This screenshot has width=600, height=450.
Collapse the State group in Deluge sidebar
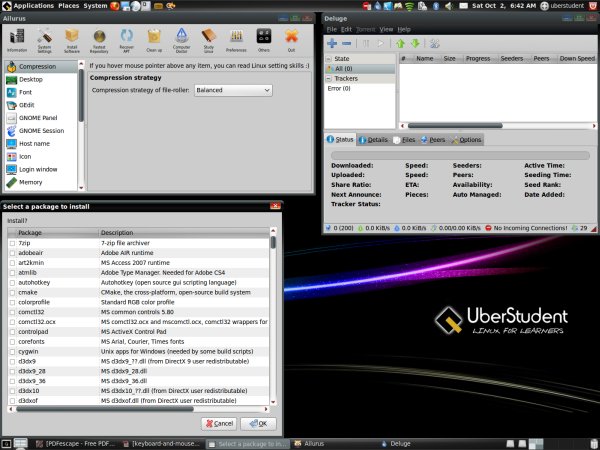pyautogui.click(x=328, y=59)
